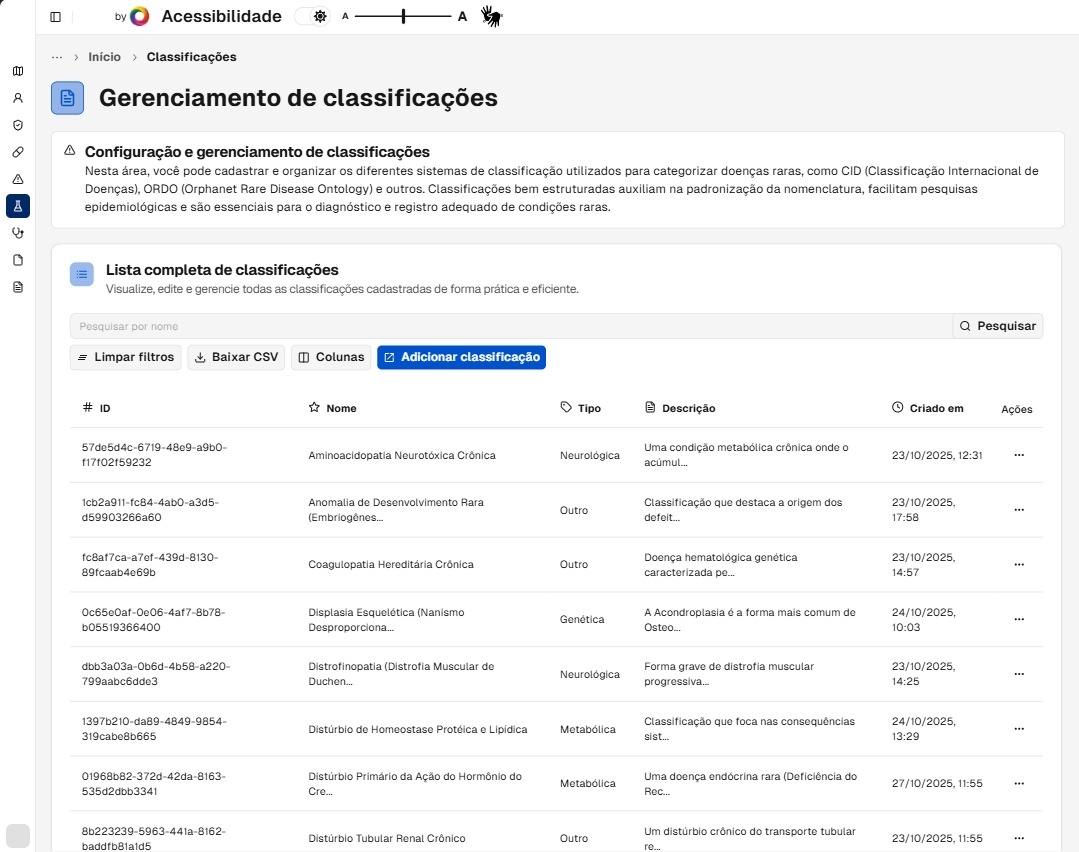Screen dimensions: 1079x852
Task: Open the map icon in sidebar
Action: coord(17,71)
